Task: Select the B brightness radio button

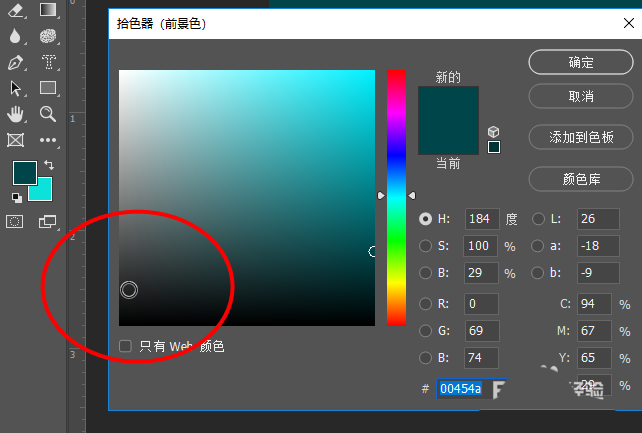Action: click(x=425, y=273)
